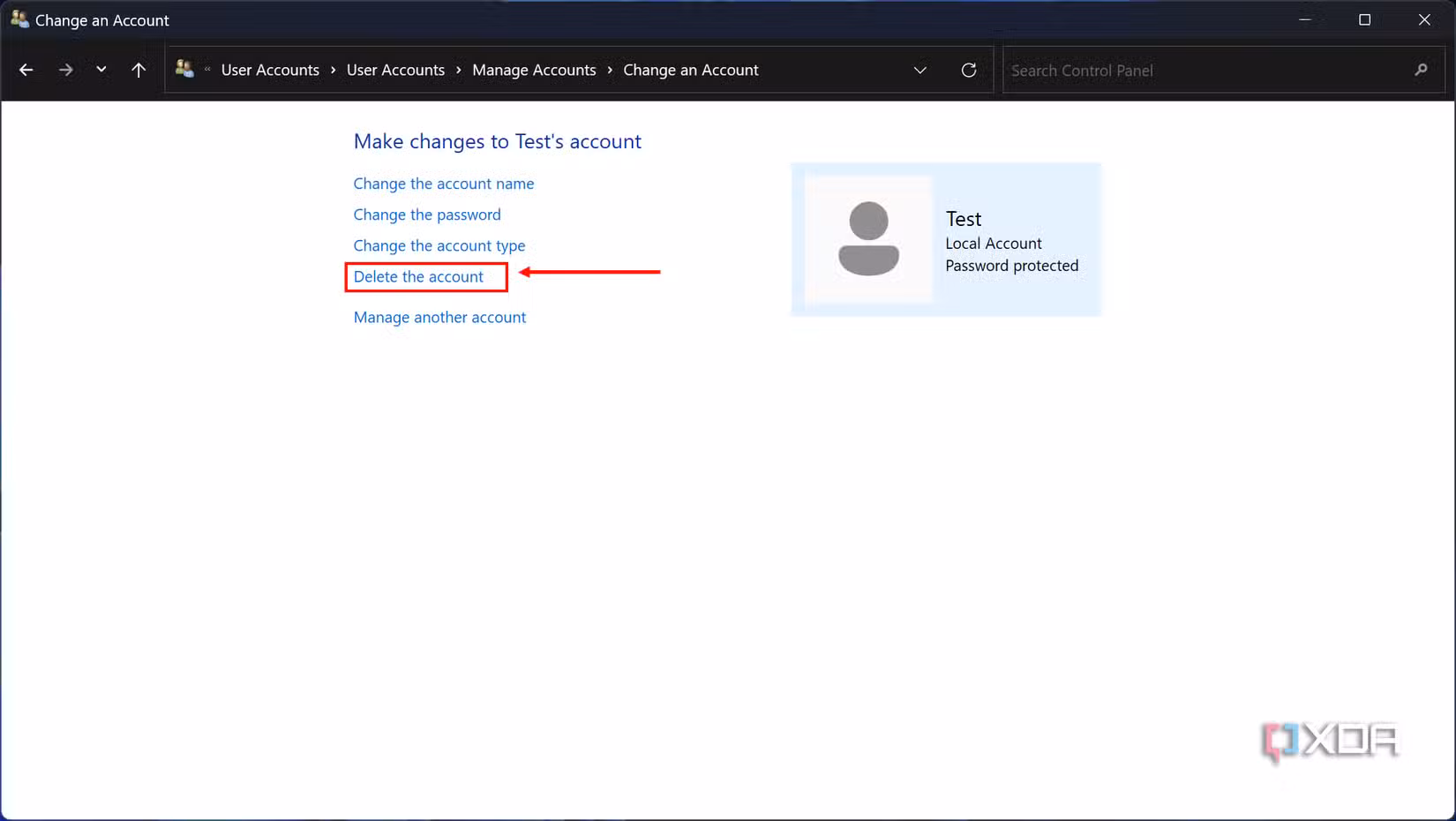Open Change the password
The width and height of the screenshot is (1456, 821).
427,215
